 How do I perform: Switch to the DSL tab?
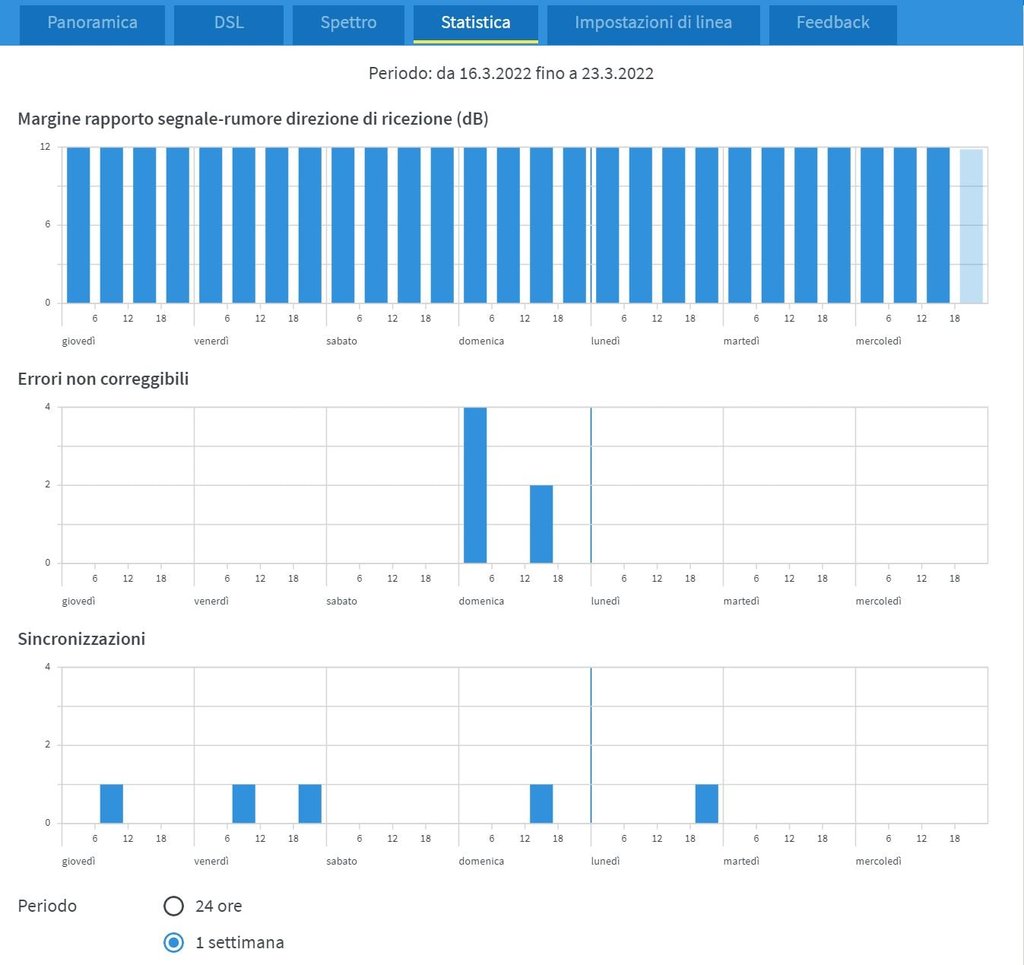click(x=228, y=23)
